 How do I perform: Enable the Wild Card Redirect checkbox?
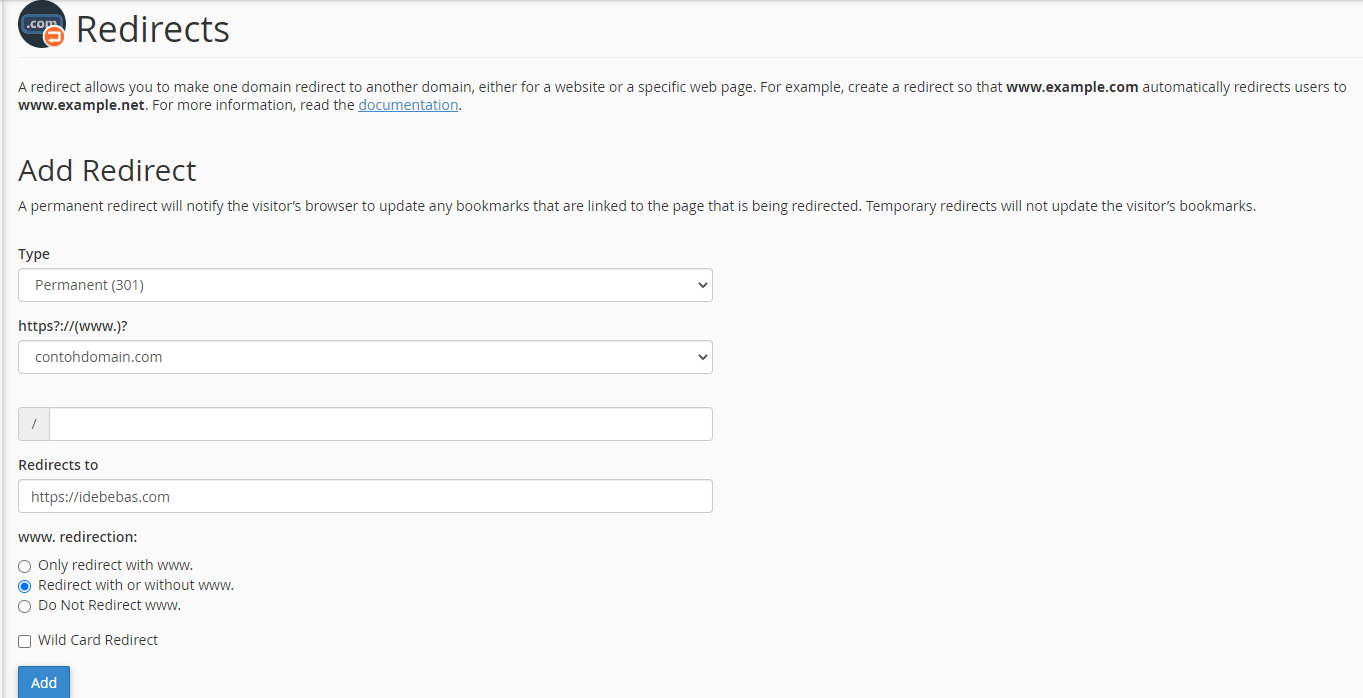click(x=24, y=640)
